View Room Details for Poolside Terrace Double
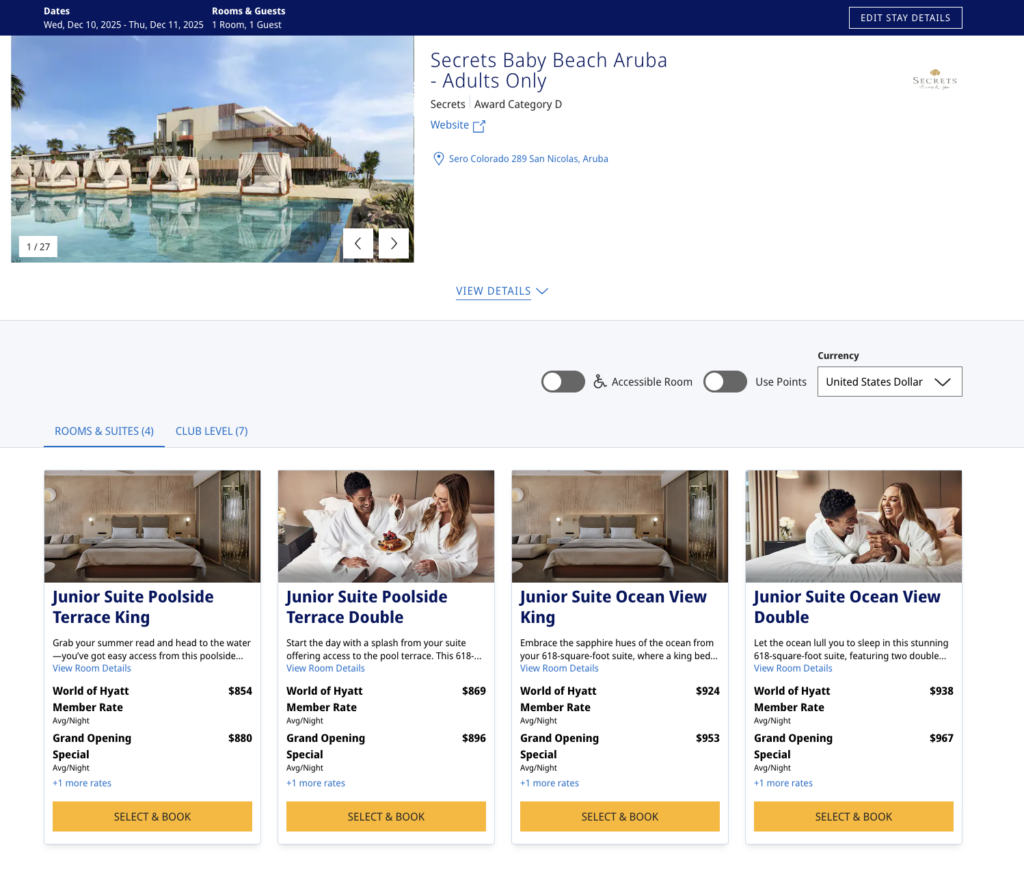Screen dimensions: 1024x878 (x=325, y=668)
